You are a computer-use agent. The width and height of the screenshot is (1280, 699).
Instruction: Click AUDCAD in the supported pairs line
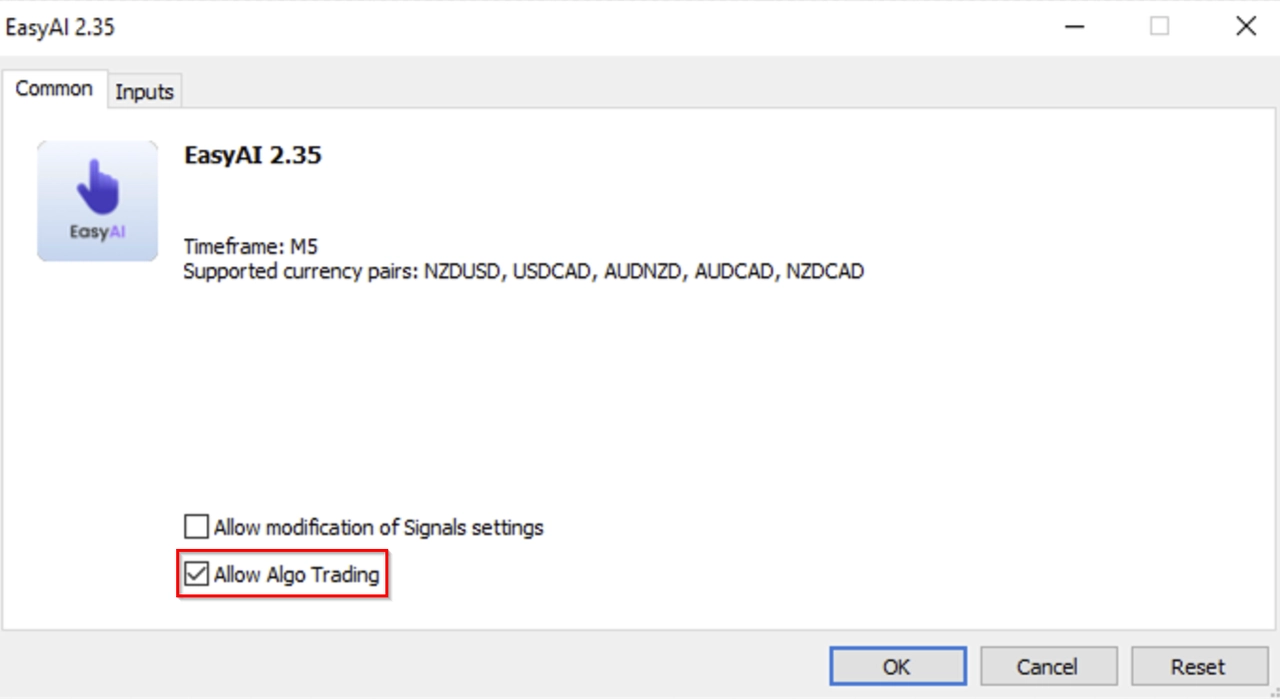734,271
